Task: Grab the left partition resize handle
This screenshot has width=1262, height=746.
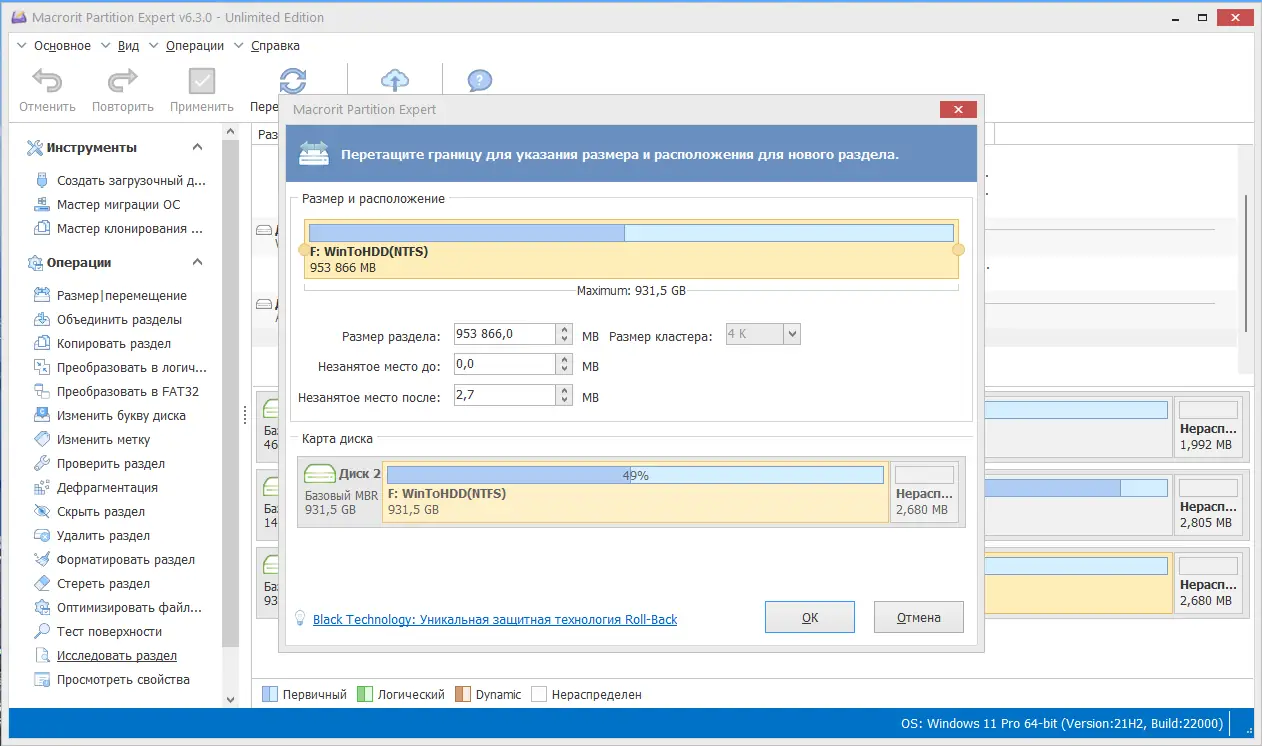Action: (x=303, y=250)
